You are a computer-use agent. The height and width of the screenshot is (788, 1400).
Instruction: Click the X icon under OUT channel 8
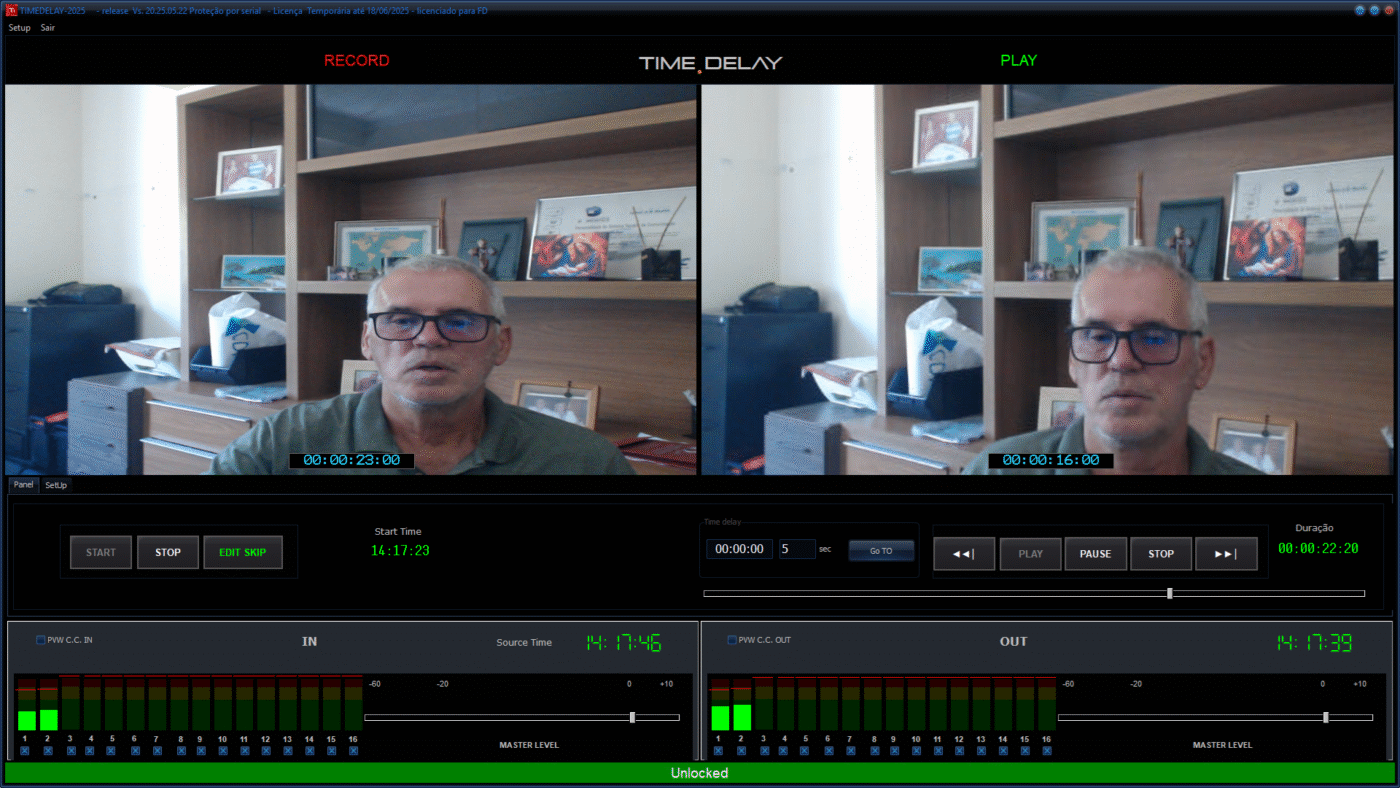[x=873, y=751]
